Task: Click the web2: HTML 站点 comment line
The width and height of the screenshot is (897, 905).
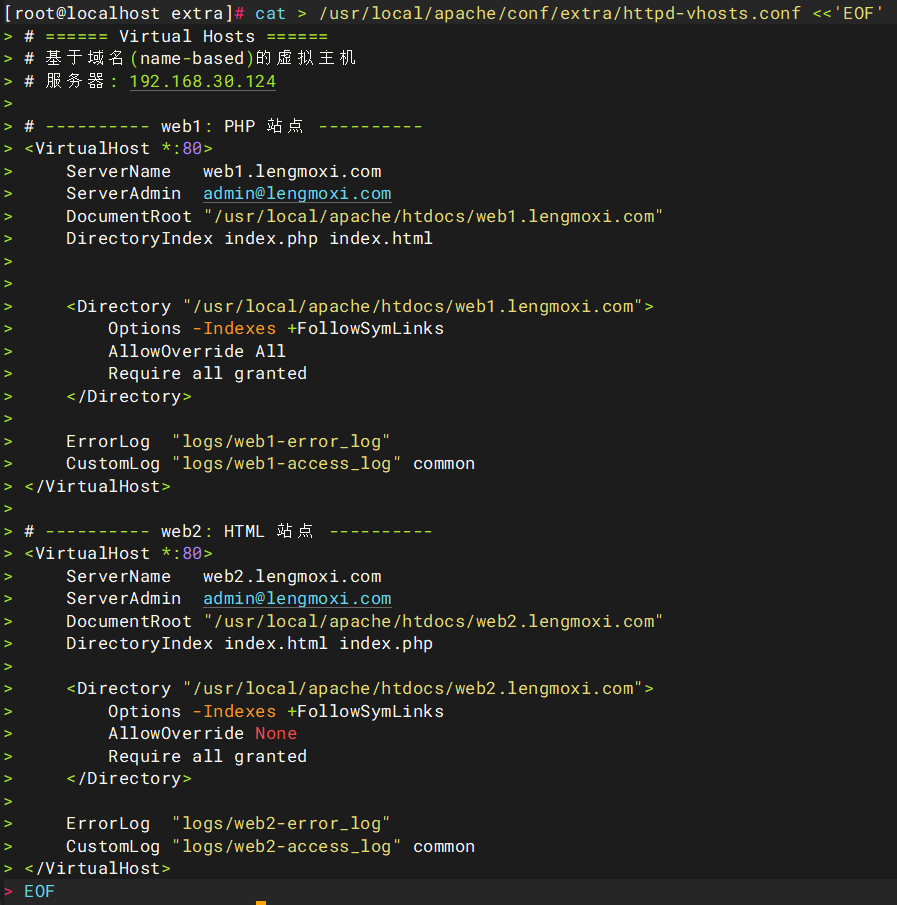Action: [229, 531]
